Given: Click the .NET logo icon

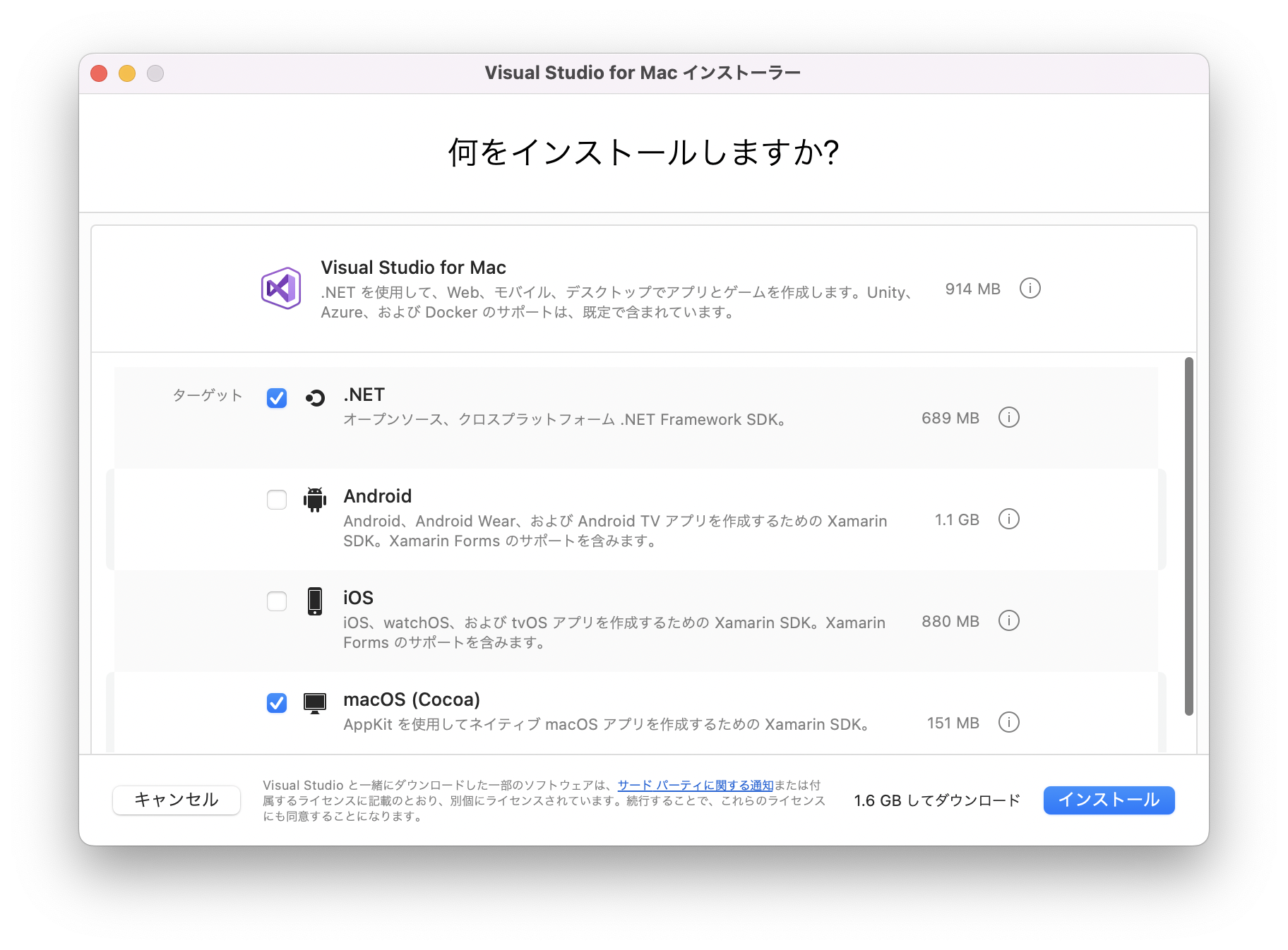Looking at the screenshot, I should pos(315,398).
